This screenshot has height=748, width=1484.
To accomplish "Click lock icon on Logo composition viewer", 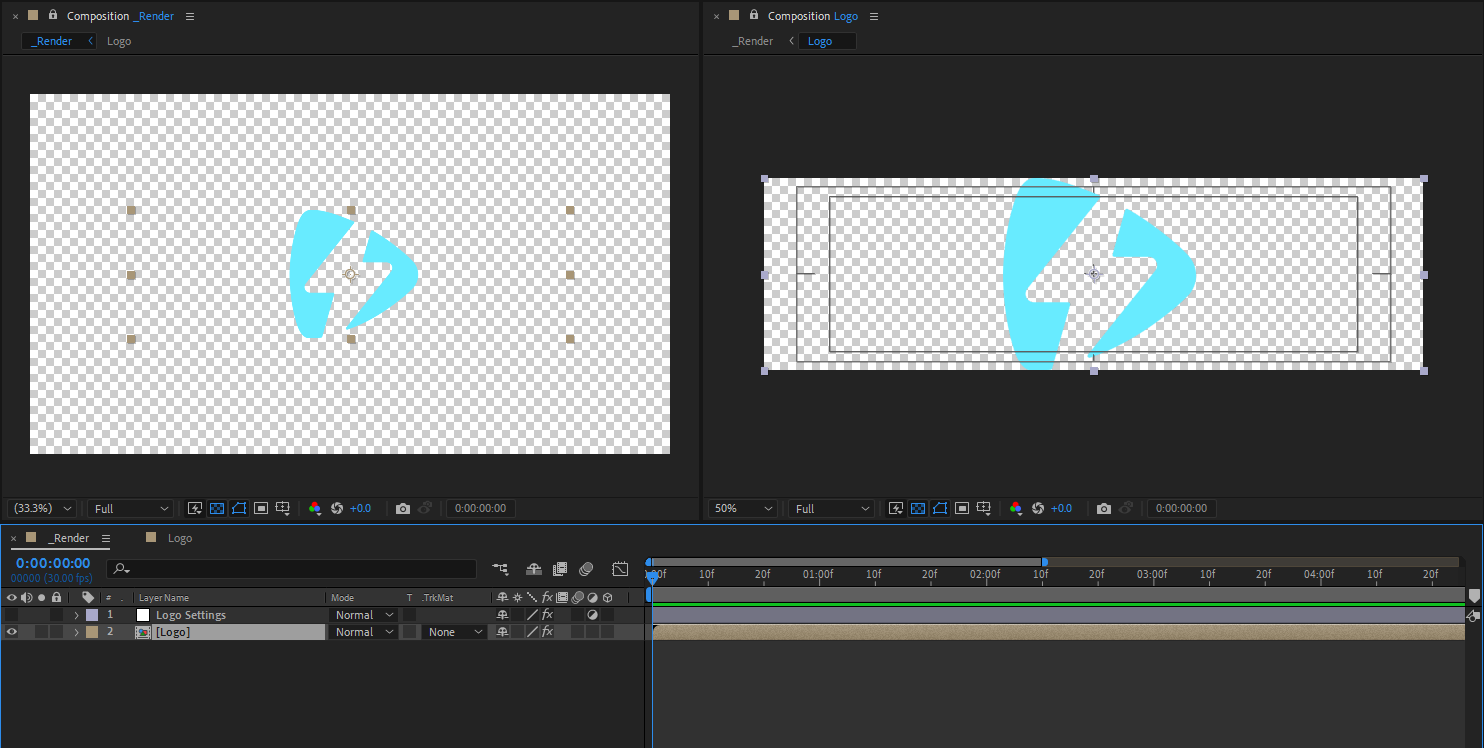I will coord(754,15).
